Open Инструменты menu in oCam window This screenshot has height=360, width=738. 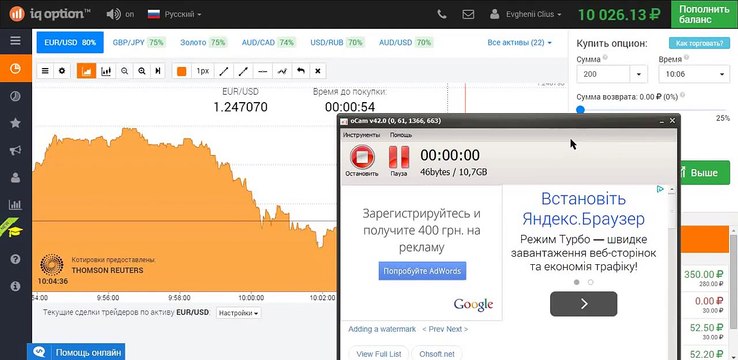pos(361,135)
